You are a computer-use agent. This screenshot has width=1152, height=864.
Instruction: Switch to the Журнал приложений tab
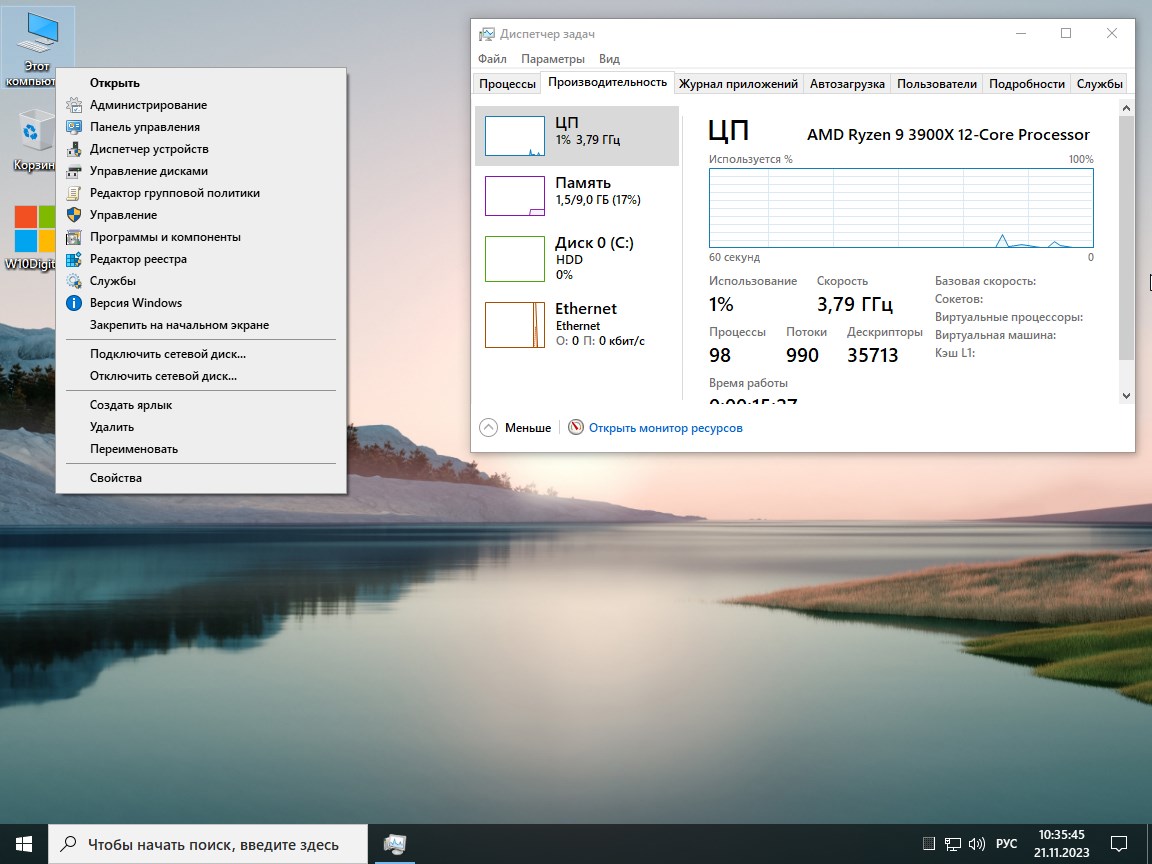point(738,84)
